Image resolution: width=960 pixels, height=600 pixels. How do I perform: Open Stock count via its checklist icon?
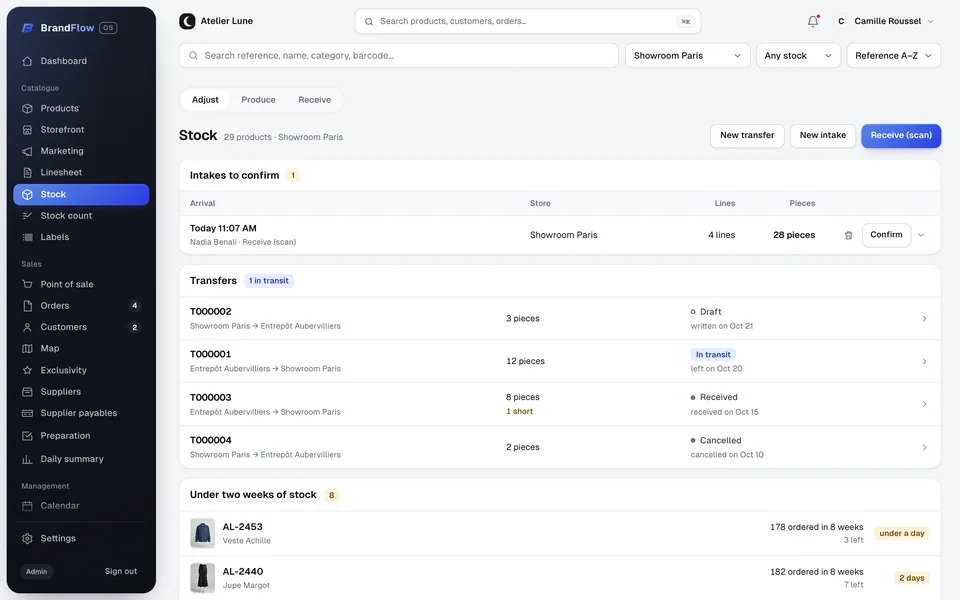27,216
